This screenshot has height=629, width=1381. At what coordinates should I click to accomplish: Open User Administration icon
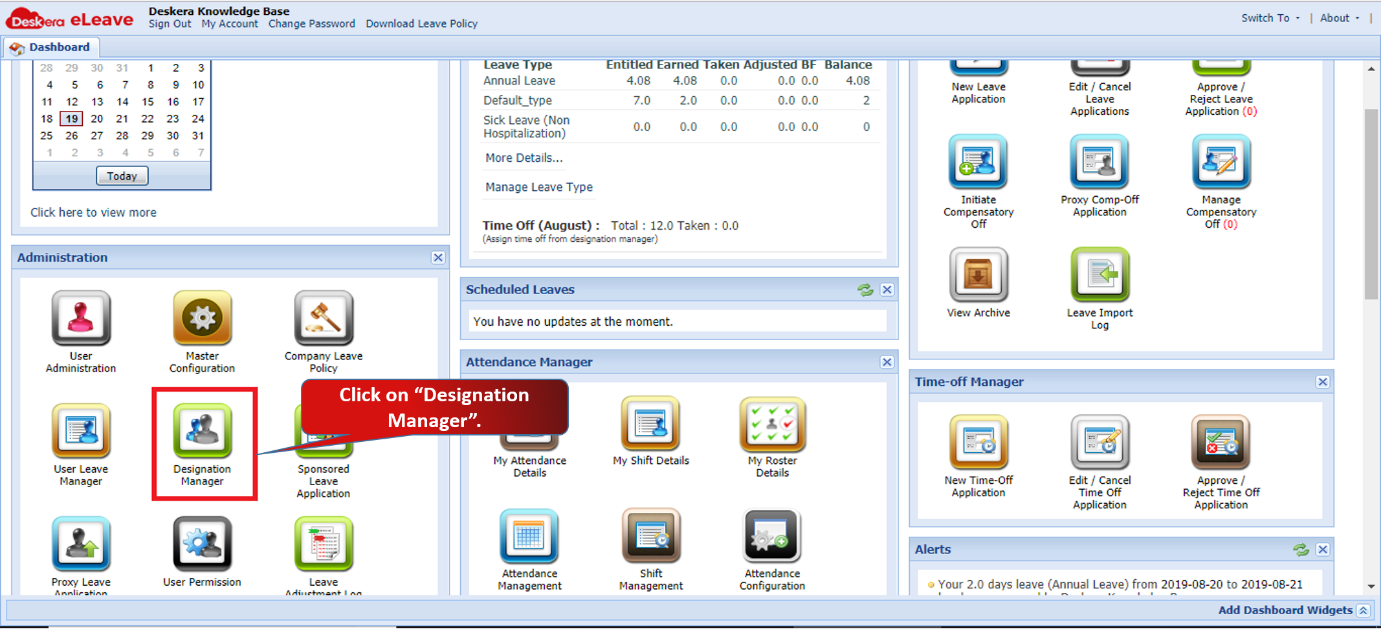(81, 319)
